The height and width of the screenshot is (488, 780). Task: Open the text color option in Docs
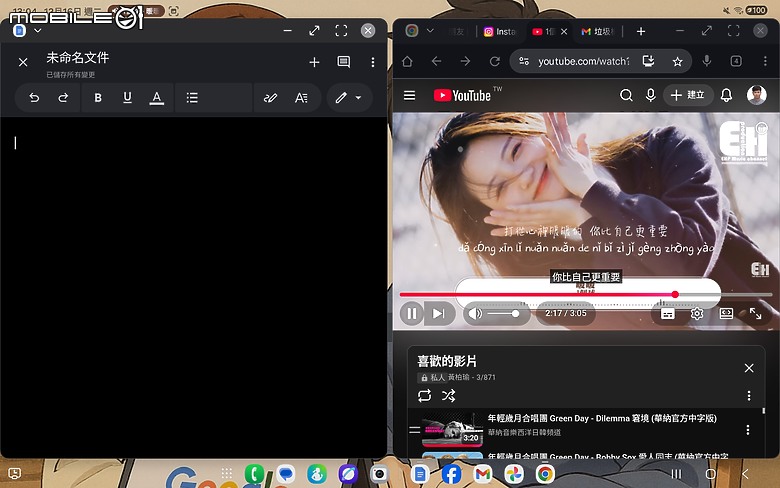click(157, 98)
